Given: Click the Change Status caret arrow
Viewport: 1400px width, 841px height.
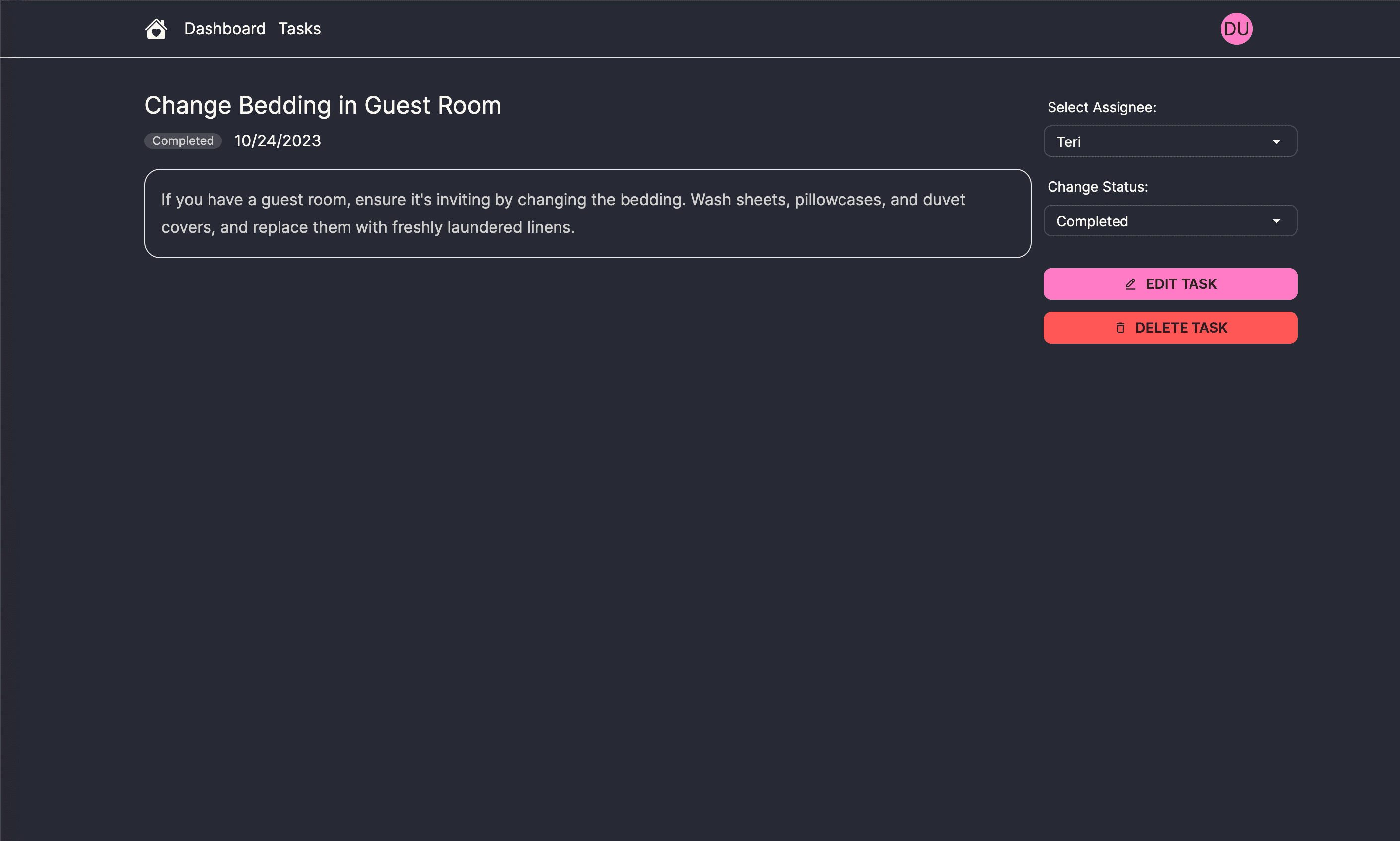Looking at the screenshot, I should click(1276, 221).
